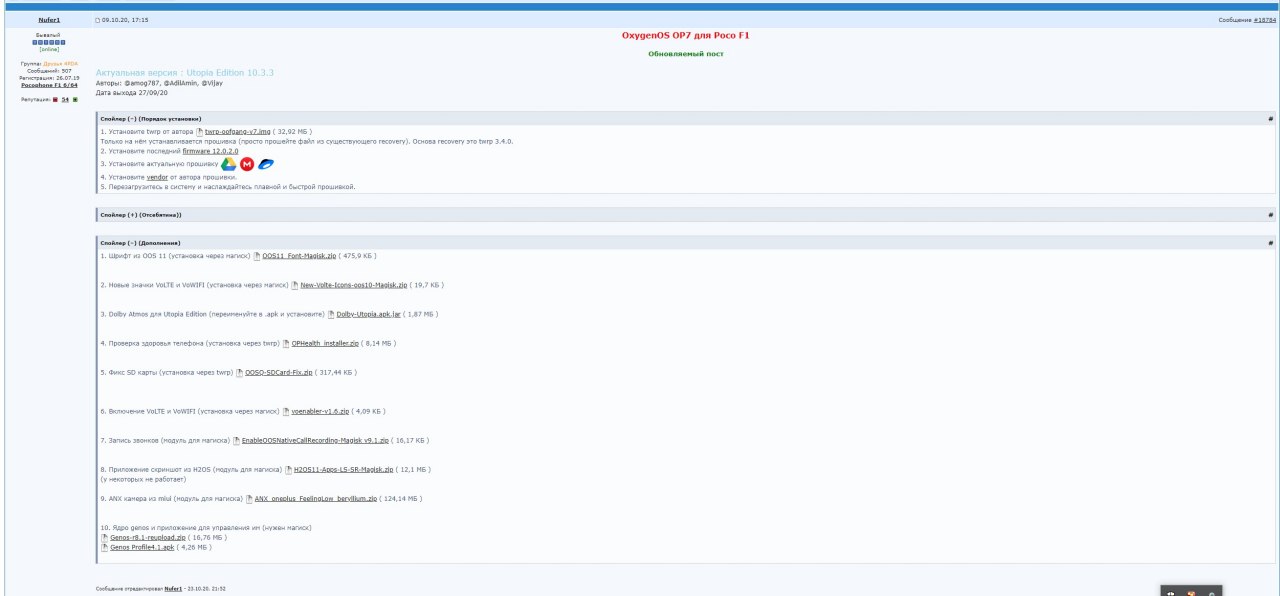Click file icon beside Dolby-Utopia.apk.jar
Screen dimensions: 1280x596
(332, 314)
